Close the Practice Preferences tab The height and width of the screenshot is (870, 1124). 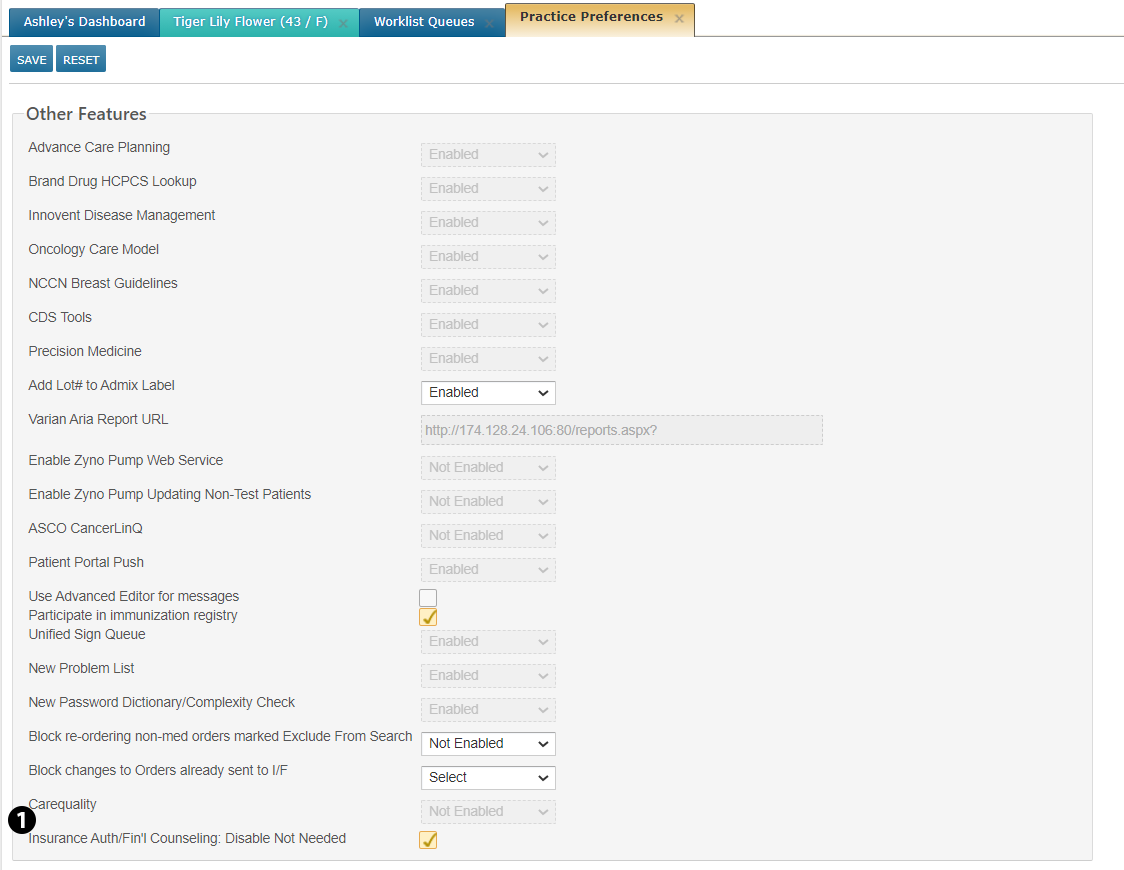679,19
